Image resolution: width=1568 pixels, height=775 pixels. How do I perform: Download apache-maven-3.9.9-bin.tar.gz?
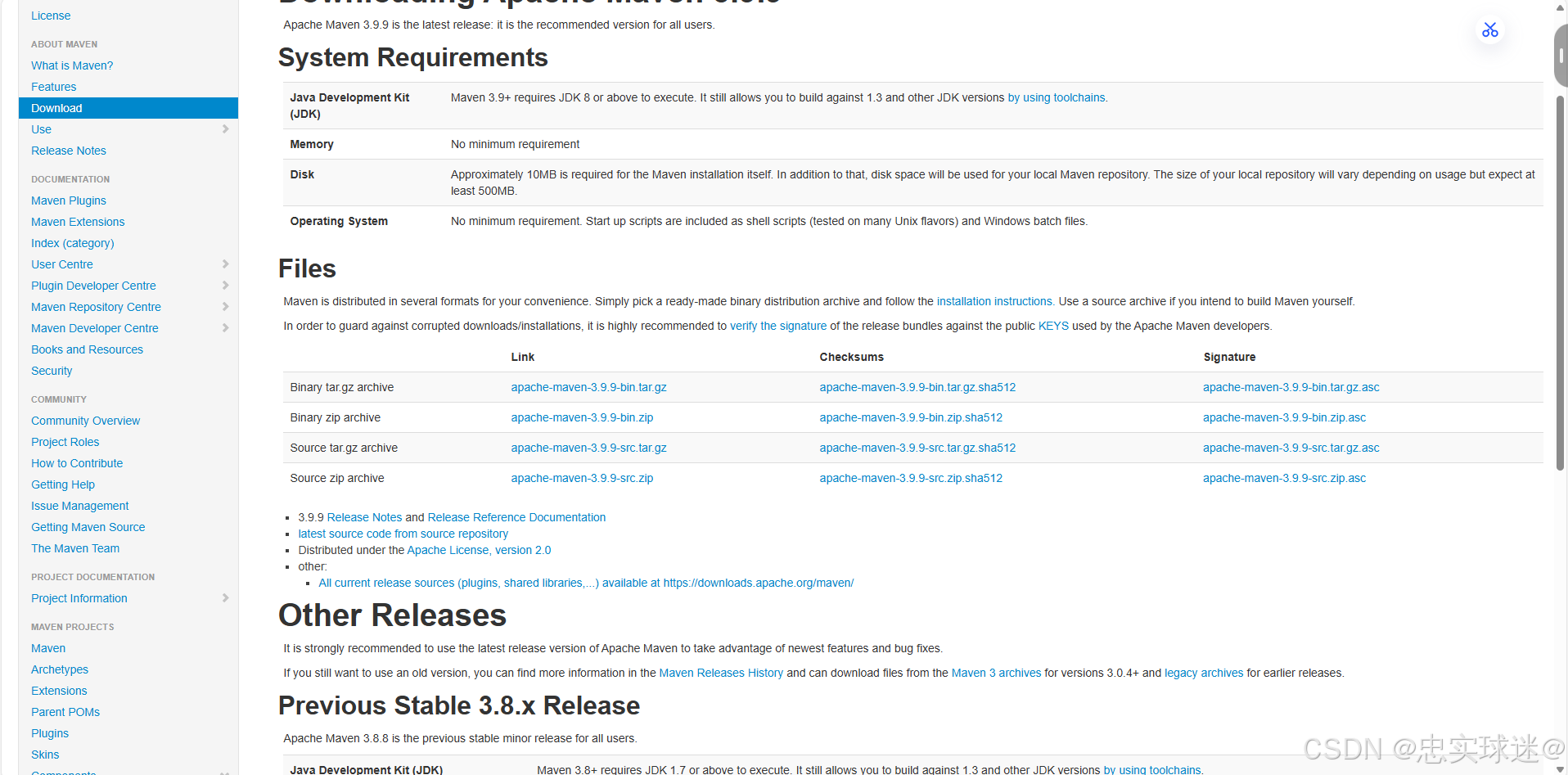click(x=588, y=387)
